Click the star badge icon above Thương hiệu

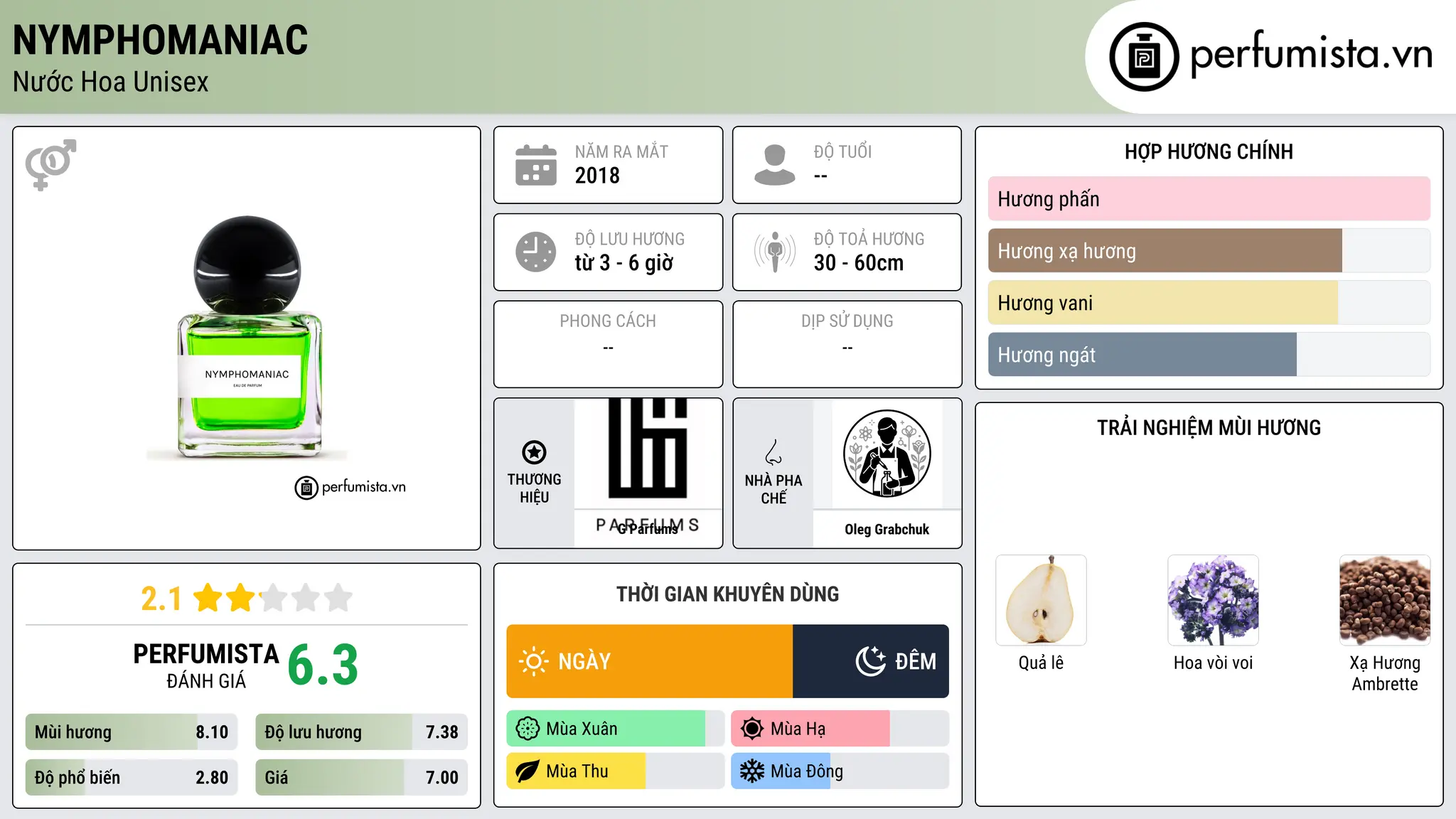(x=534, y=452)
